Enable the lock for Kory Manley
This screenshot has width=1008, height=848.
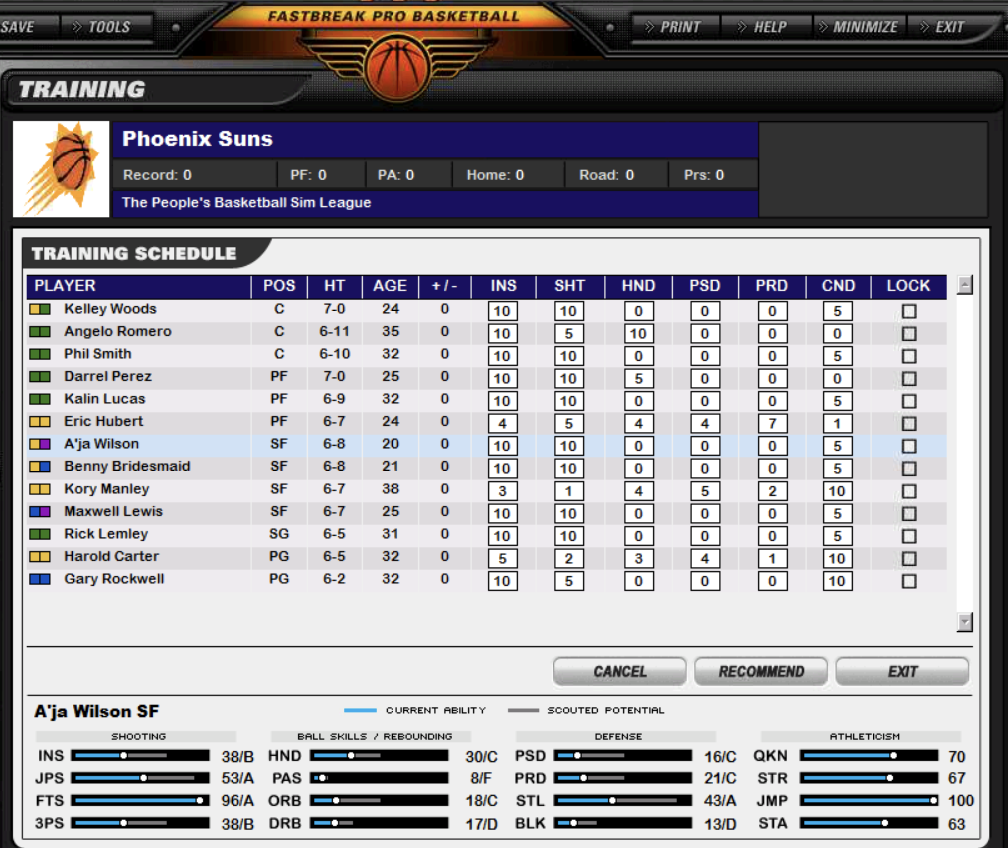[908, 491]
